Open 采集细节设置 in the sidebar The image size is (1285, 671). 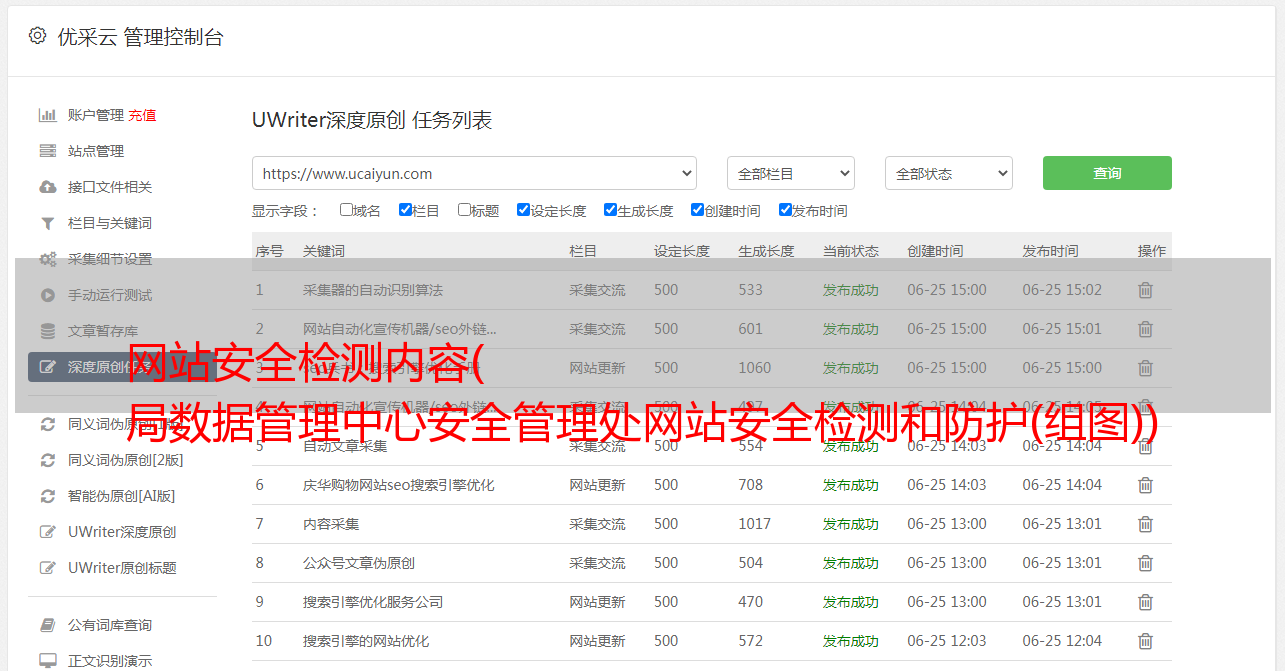click(x=110, y=259)
